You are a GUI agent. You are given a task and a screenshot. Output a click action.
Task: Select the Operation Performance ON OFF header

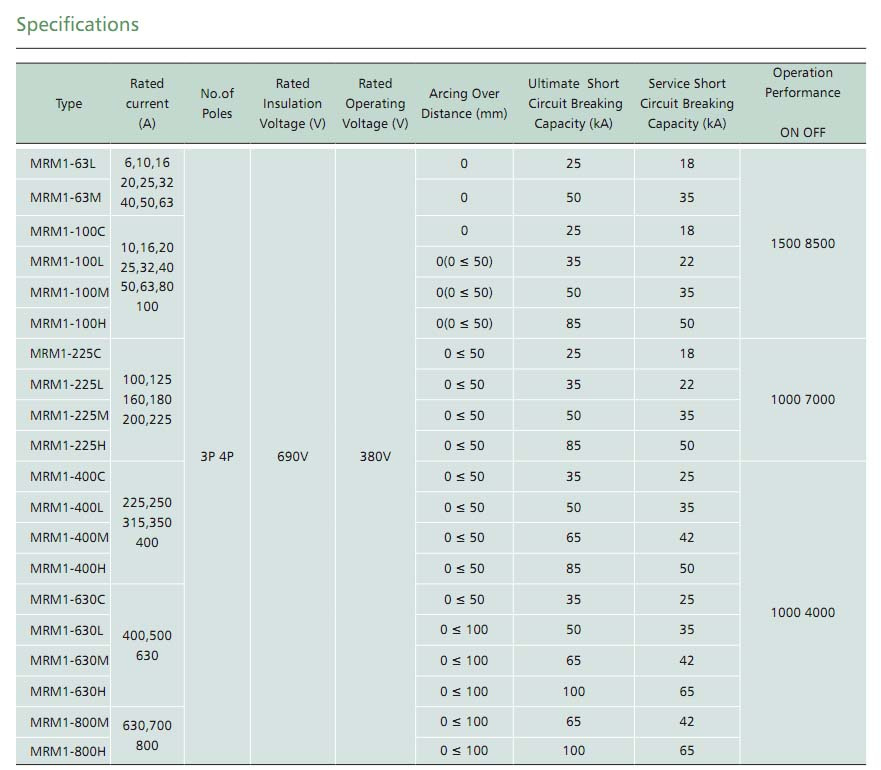click(x=803, y=102)
